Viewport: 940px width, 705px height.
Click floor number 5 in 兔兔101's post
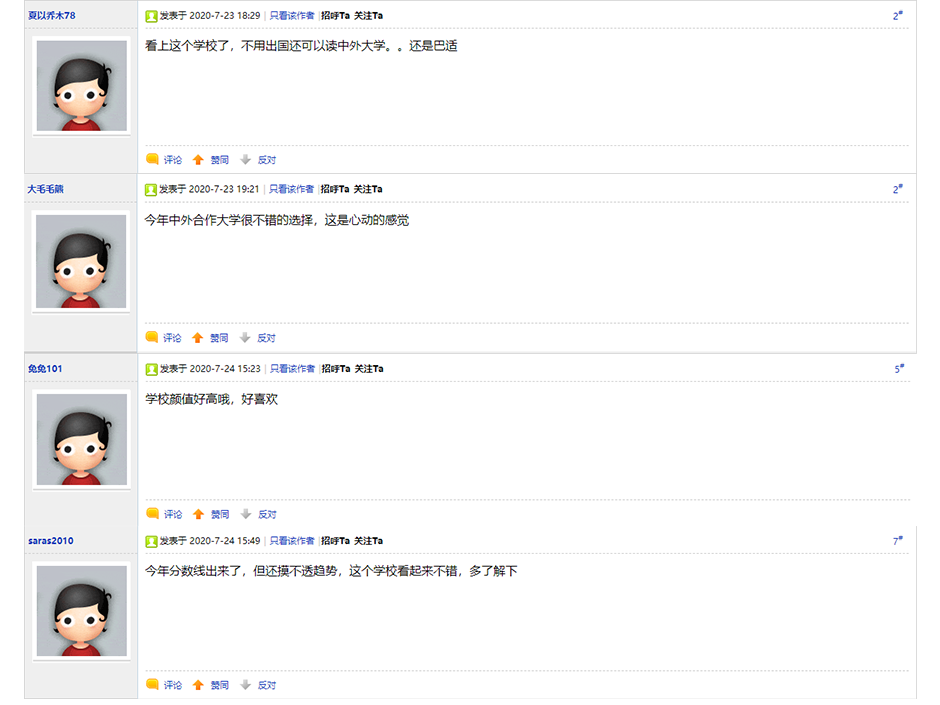(899, 369)
